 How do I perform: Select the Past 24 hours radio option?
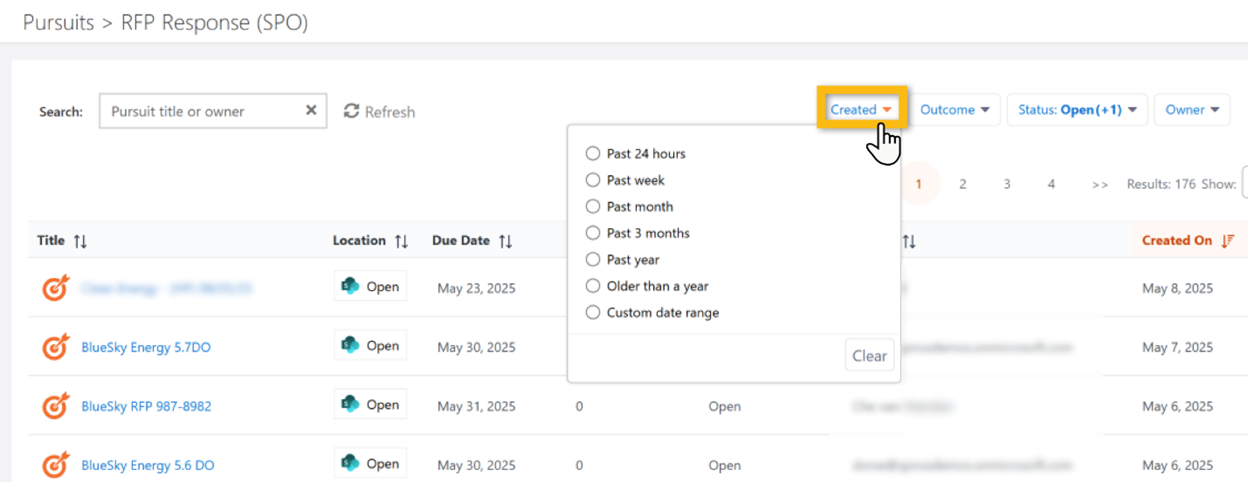(x=593, y=154)
